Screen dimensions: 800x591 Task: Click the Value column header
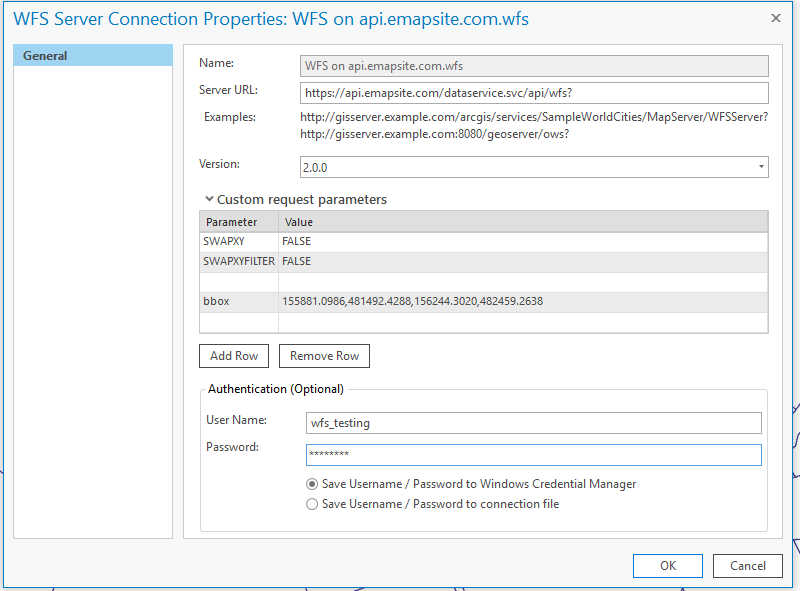tap(522, 222)
